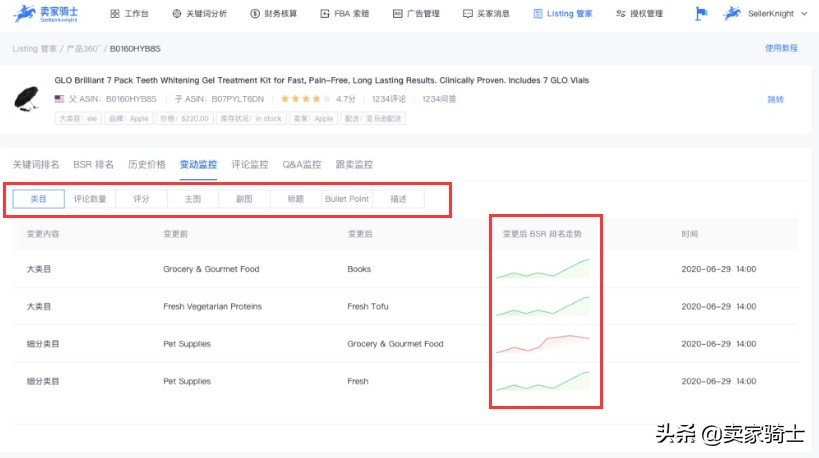
Task: Click the Books row BSR trend chart
Action: click(543, 268)
